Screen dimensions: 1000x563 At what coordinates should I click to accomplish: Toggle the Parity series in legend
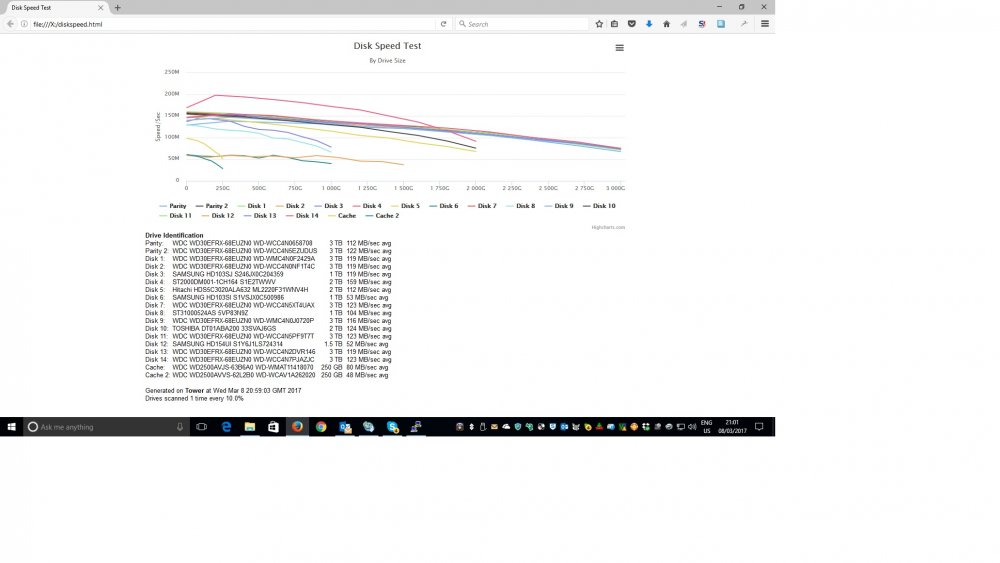tap(173, 206)
